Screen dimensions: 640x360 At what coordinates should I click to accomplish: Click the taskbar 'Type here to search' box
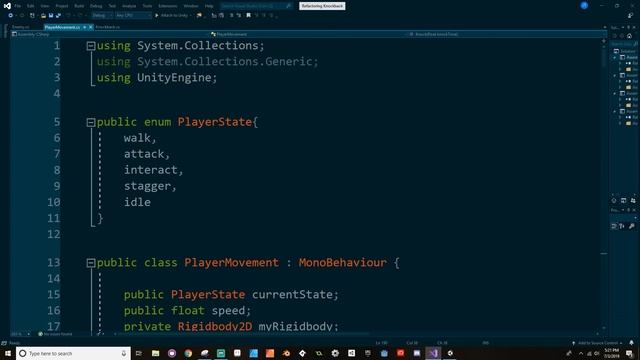[73, 353]
